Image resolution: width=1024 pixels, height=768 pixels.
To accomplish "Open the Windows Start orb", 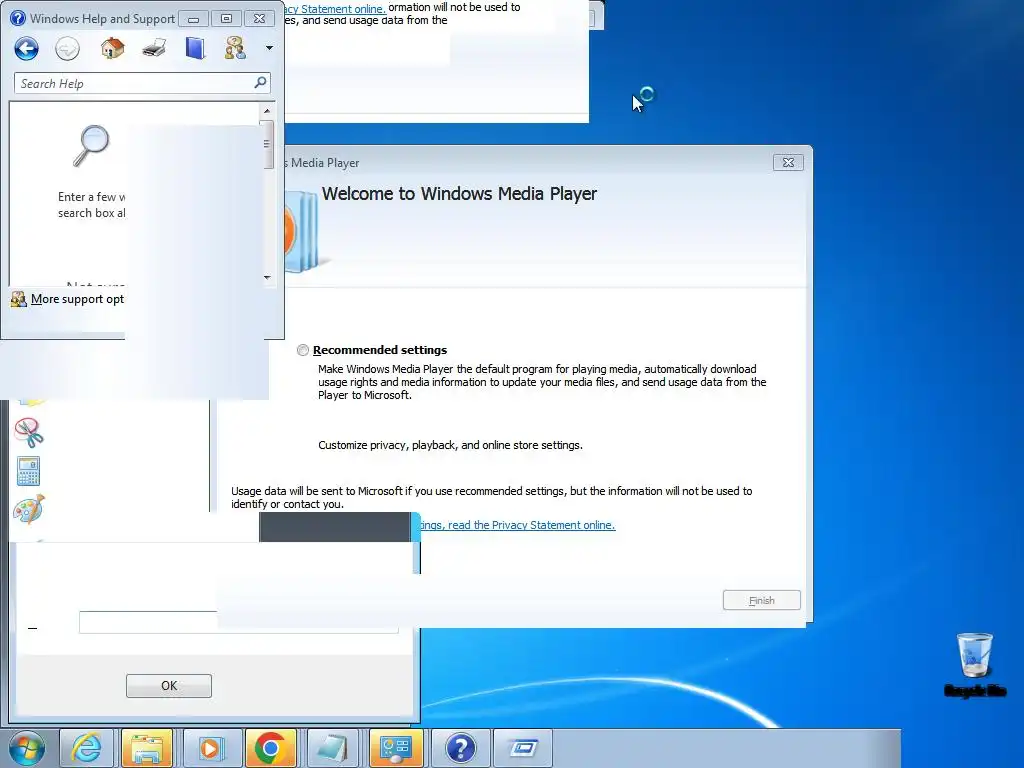I will click(27, 748).
